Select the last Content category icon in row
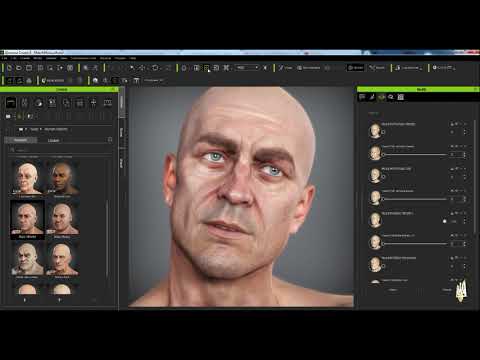 (107, 103)
